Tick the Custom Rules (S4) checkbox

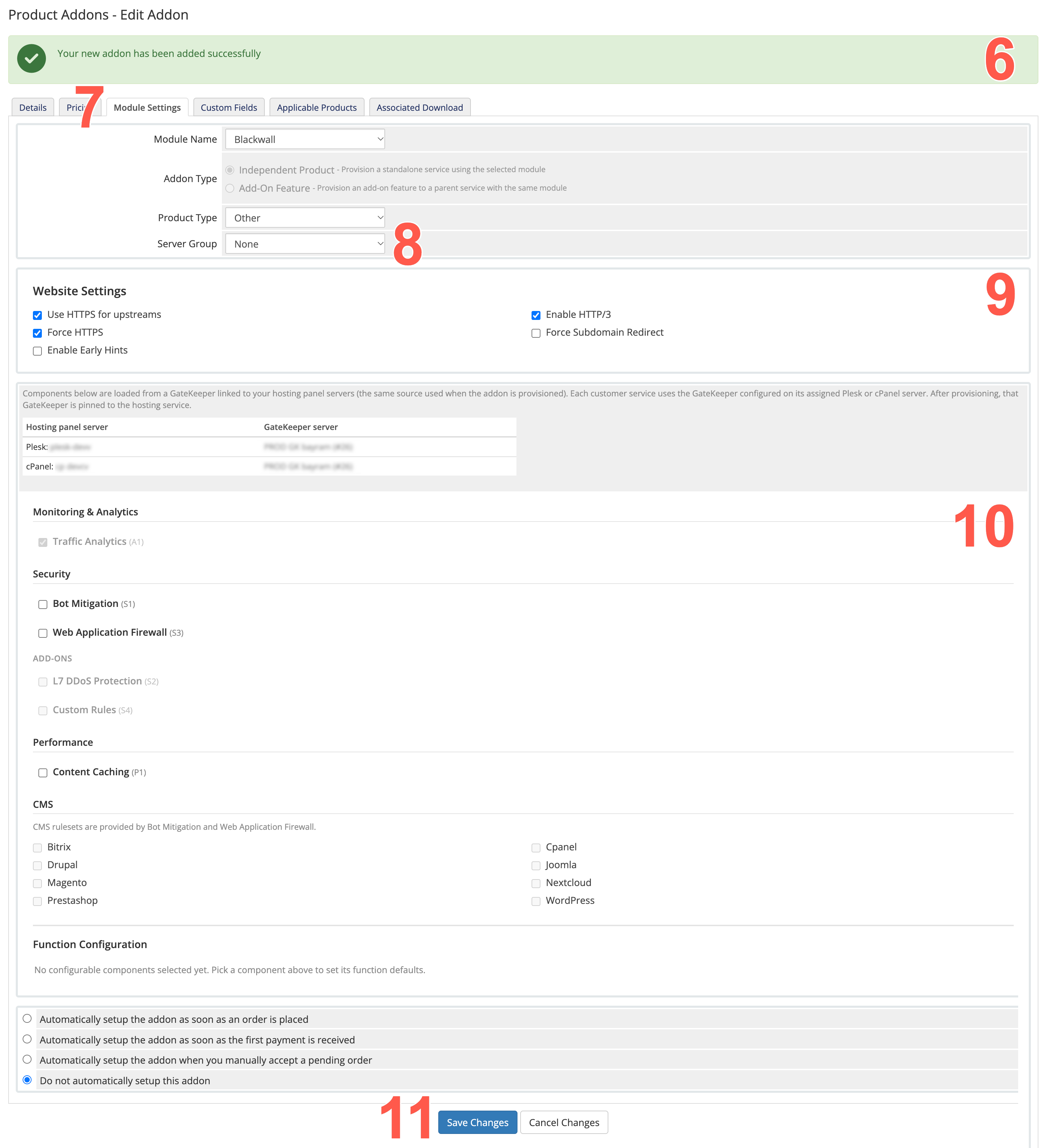(43, 710)
